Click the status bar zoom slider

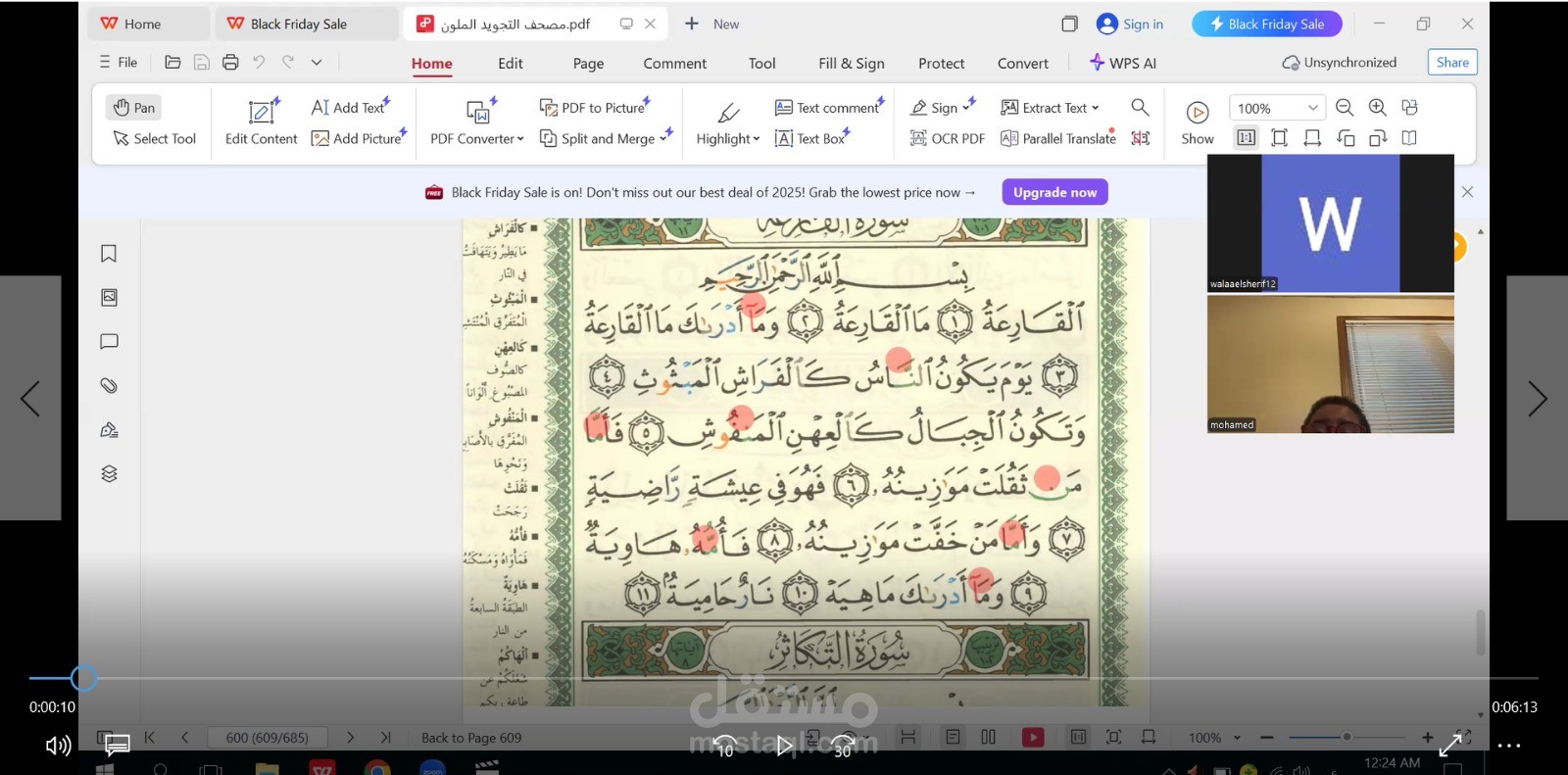point(1347,737)
